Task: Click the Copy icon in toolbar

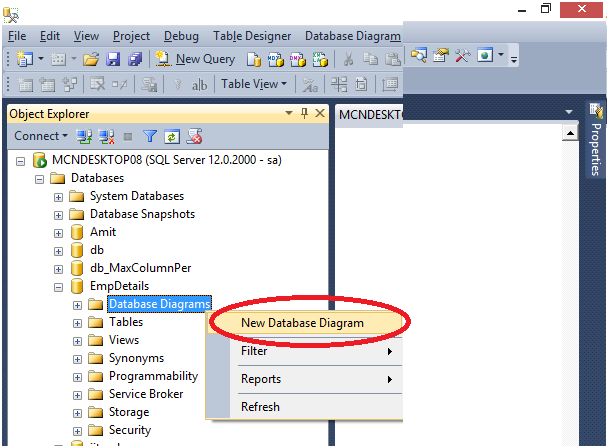Action: (x=370, y=59)
